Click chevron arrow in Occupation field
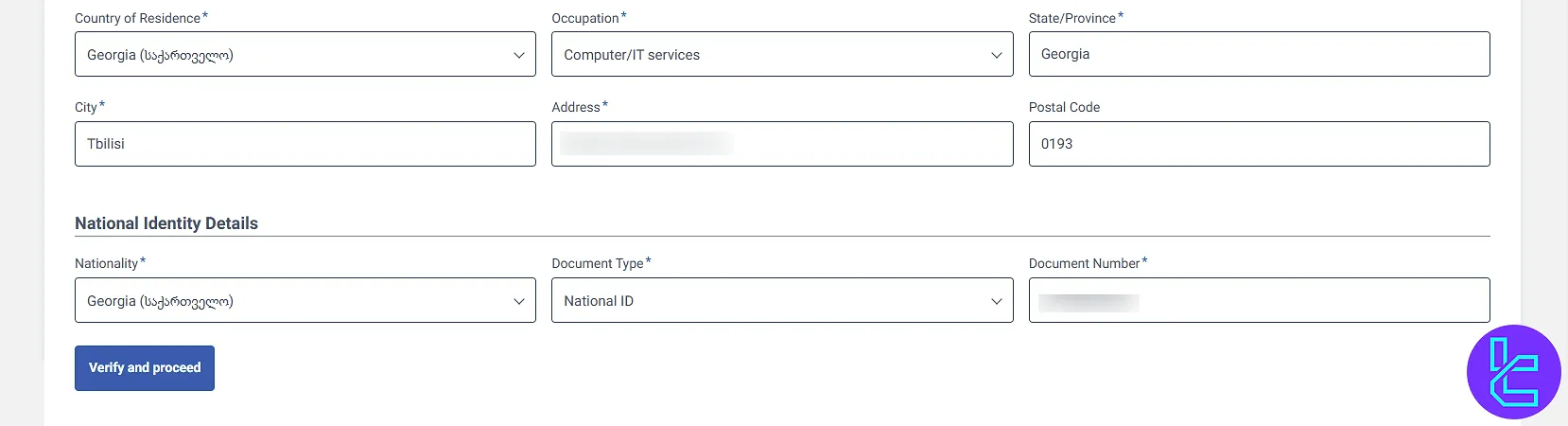The width and height of the screenshot is (1568, 426). 996,55
